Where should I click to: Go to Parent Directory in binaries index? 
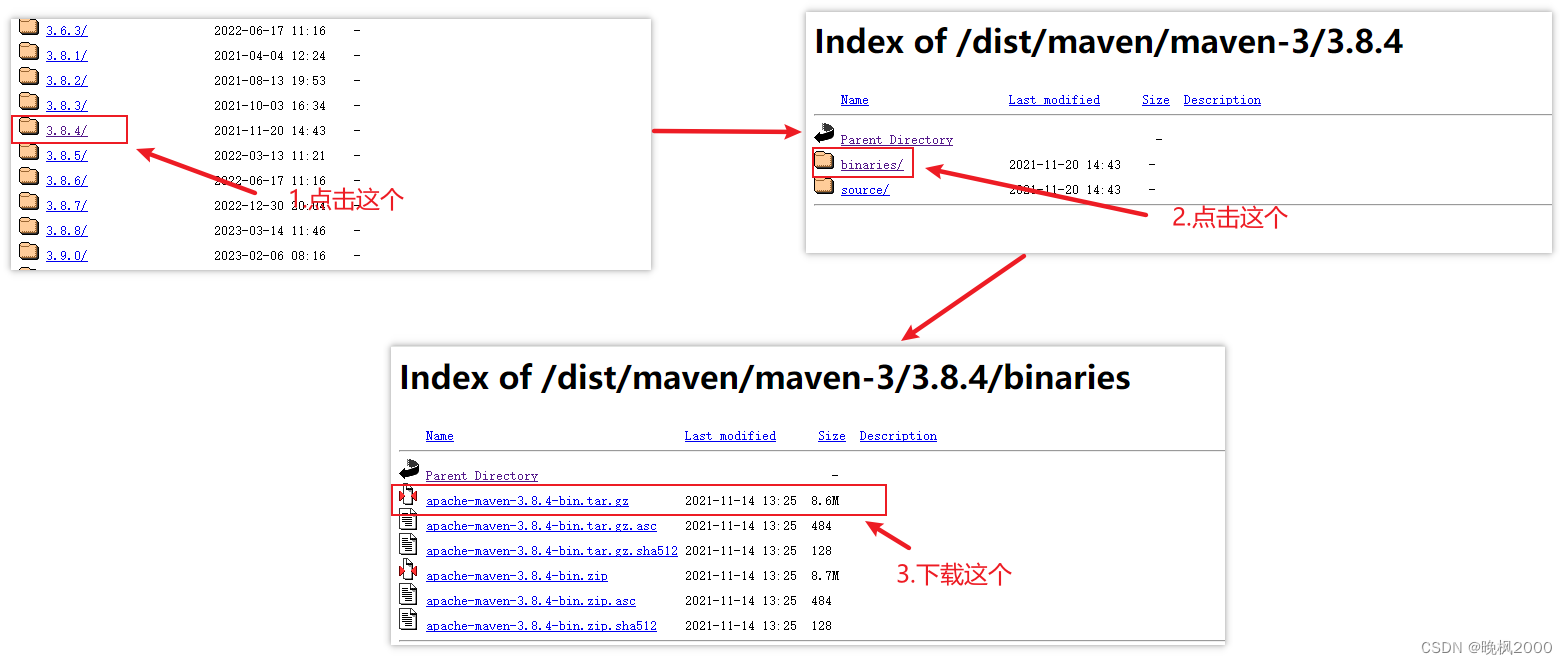point(482,476)
